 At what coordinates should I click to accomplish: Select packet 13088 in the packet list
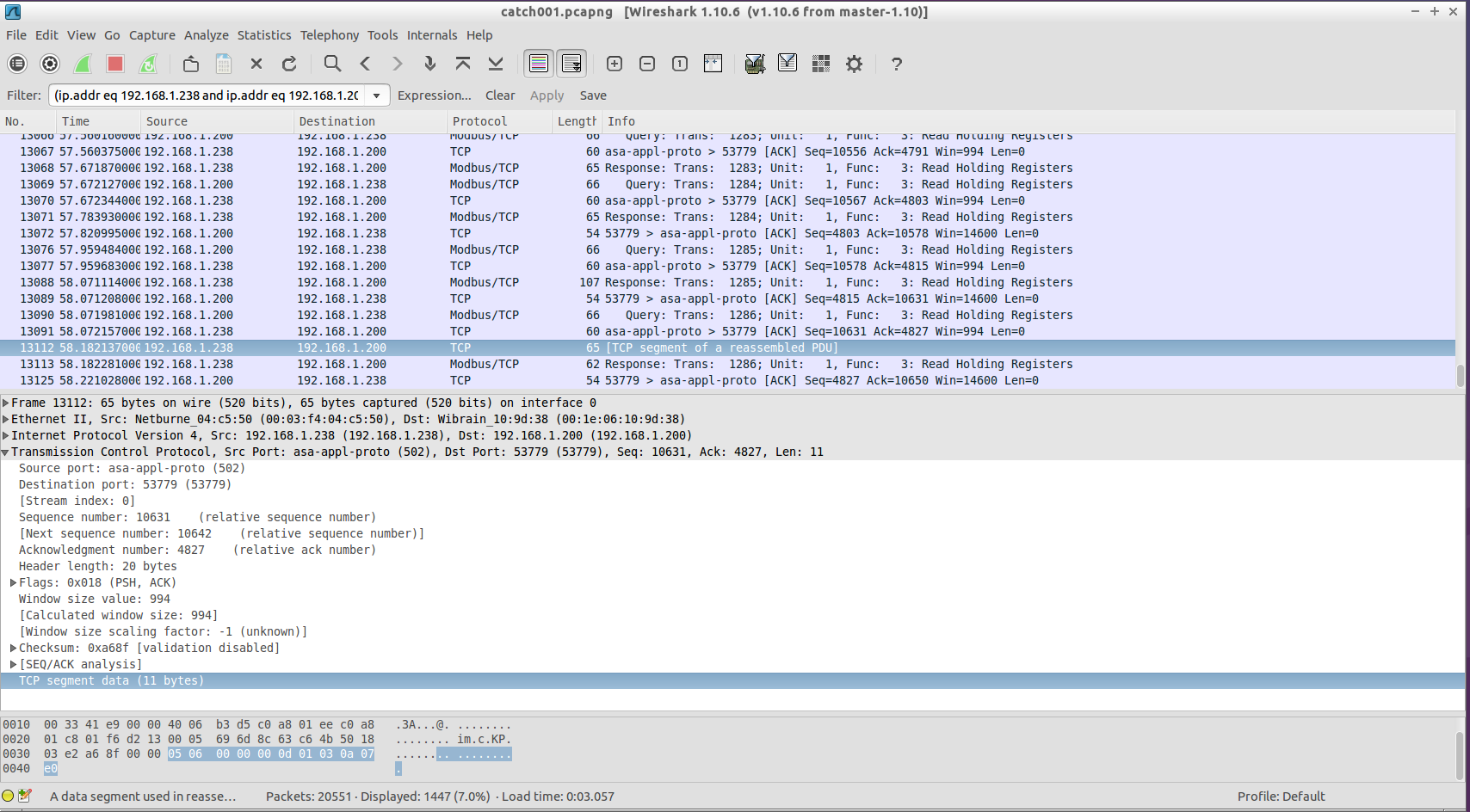coord(727,282)
